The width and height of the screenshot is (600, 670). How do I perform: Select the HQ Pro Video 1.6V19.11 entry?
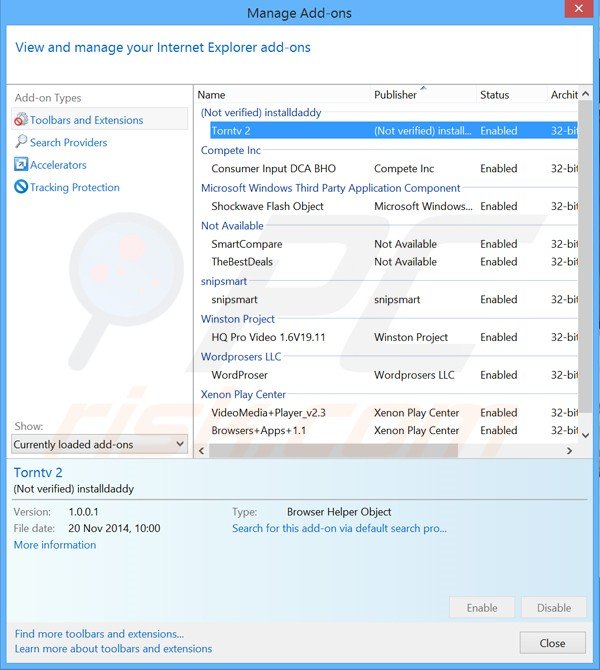(x=268, y=338)
